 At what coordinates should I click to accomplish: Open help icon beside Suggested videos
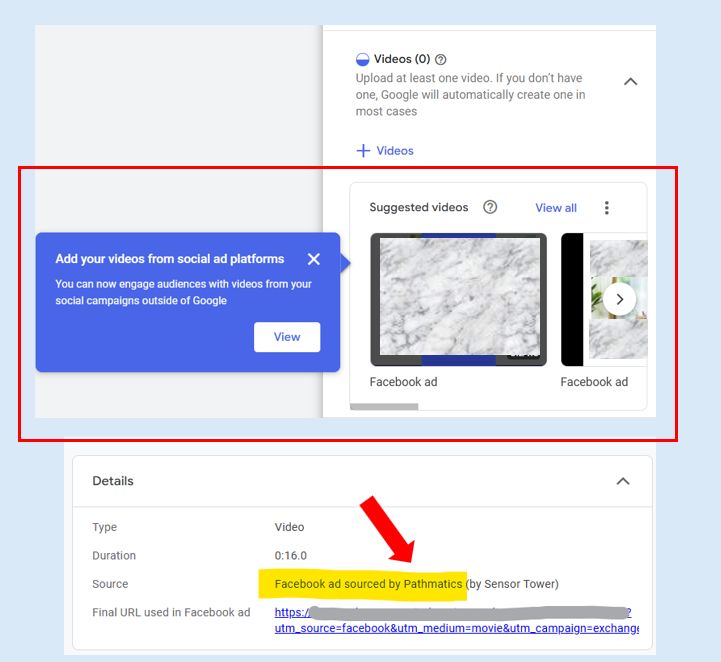click(x=490, y=207)
